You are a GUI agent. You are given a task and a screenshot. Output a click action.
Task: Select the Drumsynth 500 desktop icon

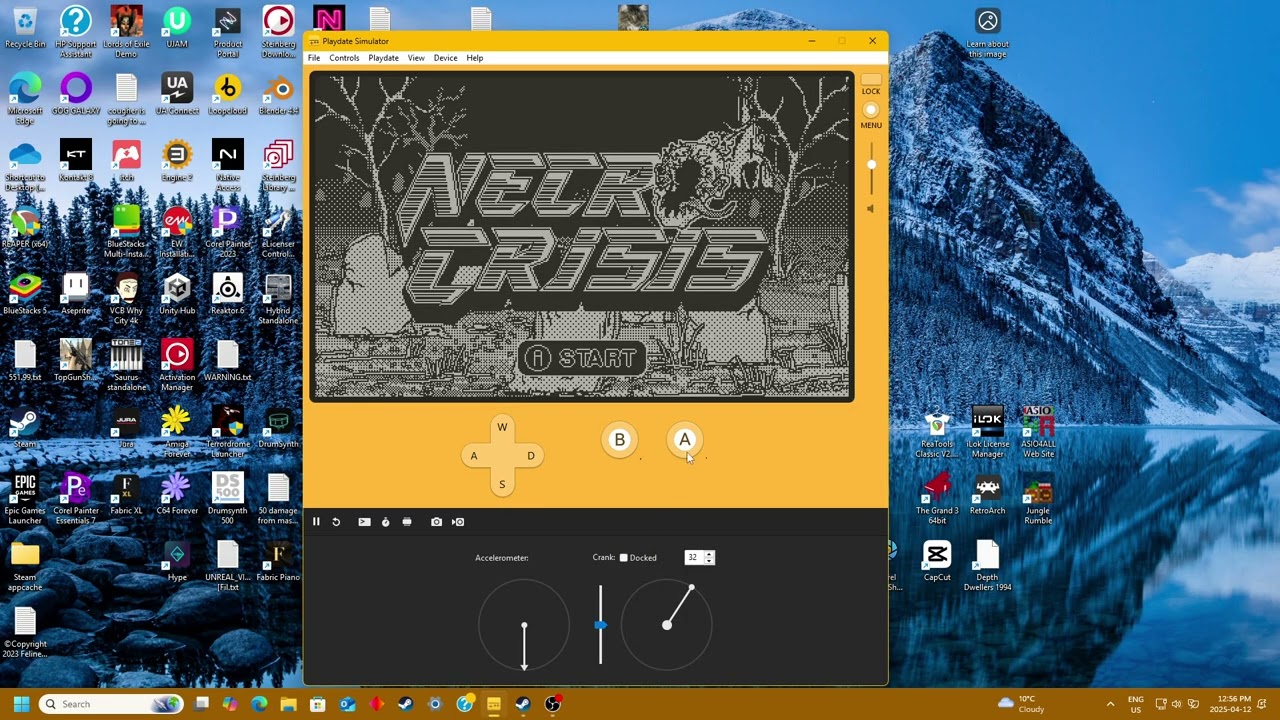point(227,499)
